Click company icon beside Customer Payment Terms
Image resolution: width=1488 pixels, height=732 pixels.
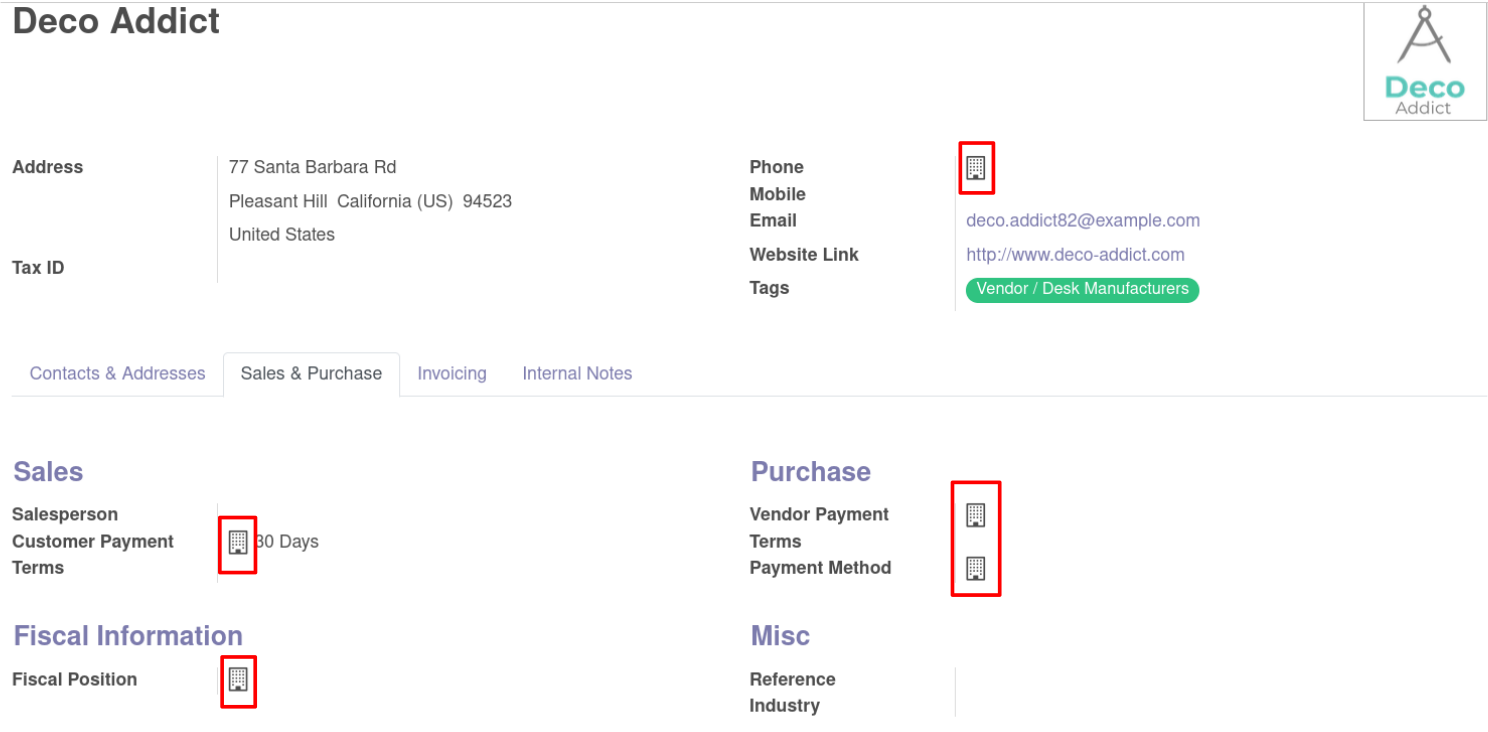click(238, 542)
